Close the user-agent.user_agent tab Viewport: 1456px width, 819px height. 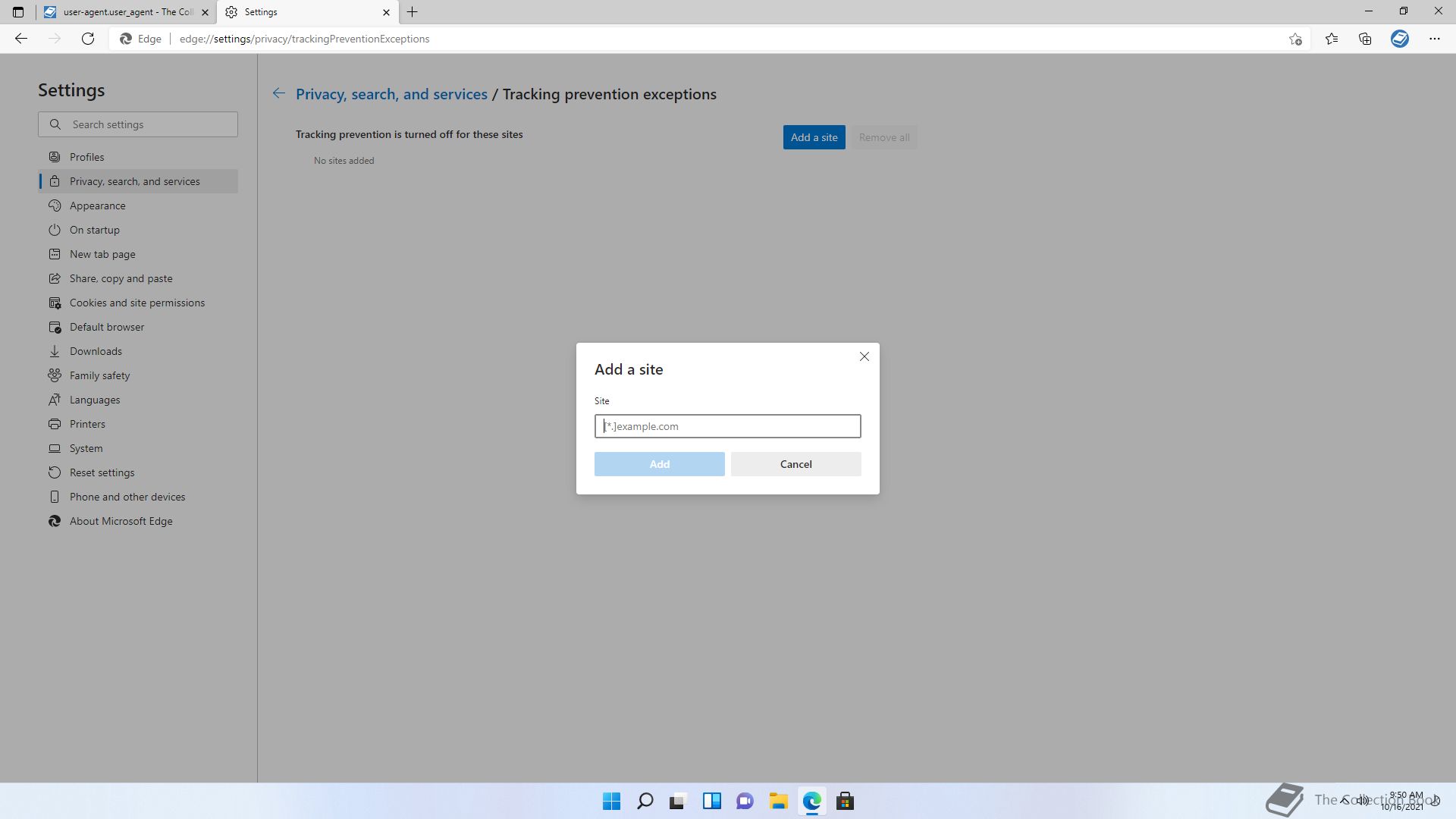205,12
